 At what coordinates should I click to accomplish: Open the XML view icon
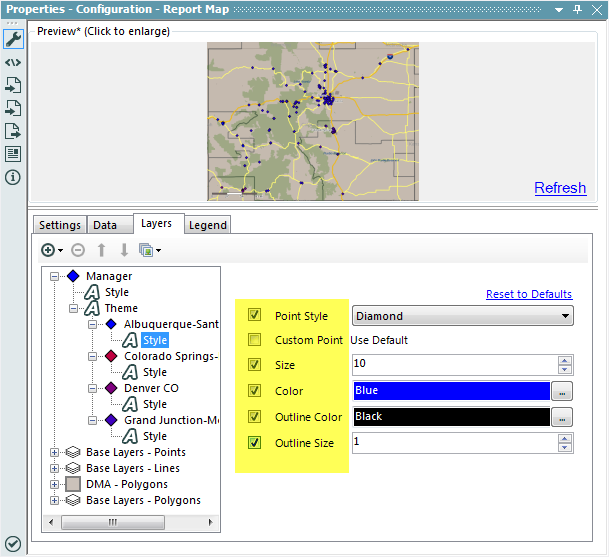tap(13, 62)
